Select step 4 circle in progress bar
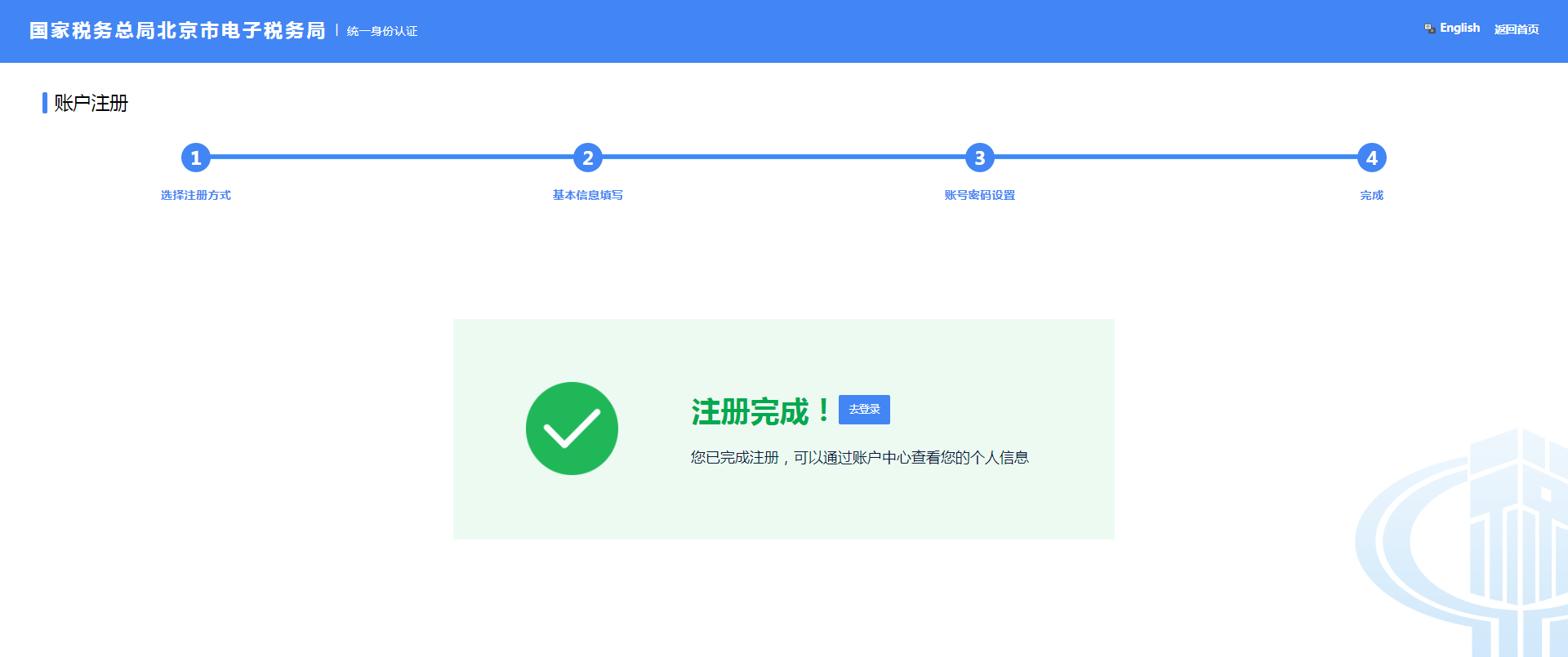This screenshot has height=657, width=1568. click(1372, 158)
